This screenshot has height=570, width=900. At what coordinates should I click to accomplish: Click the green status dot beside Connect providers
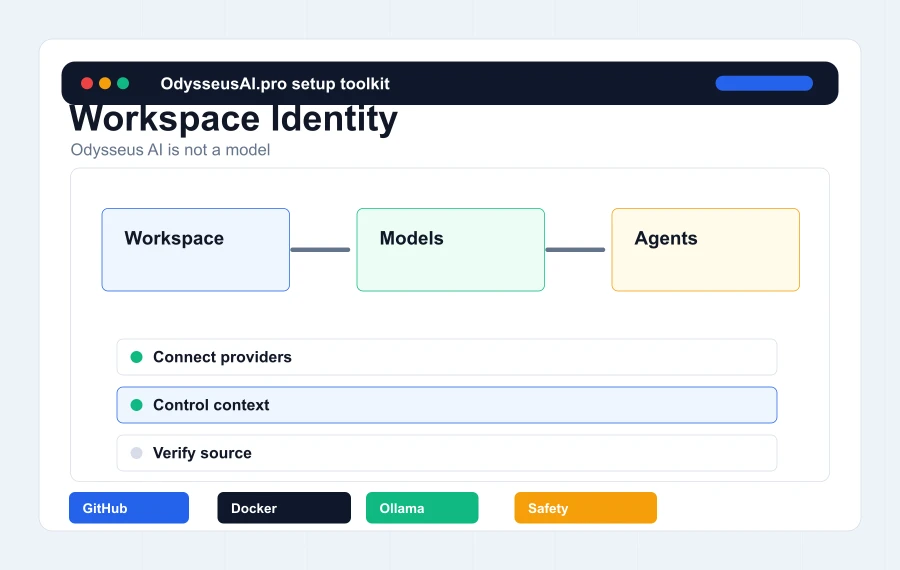point(137,357)
